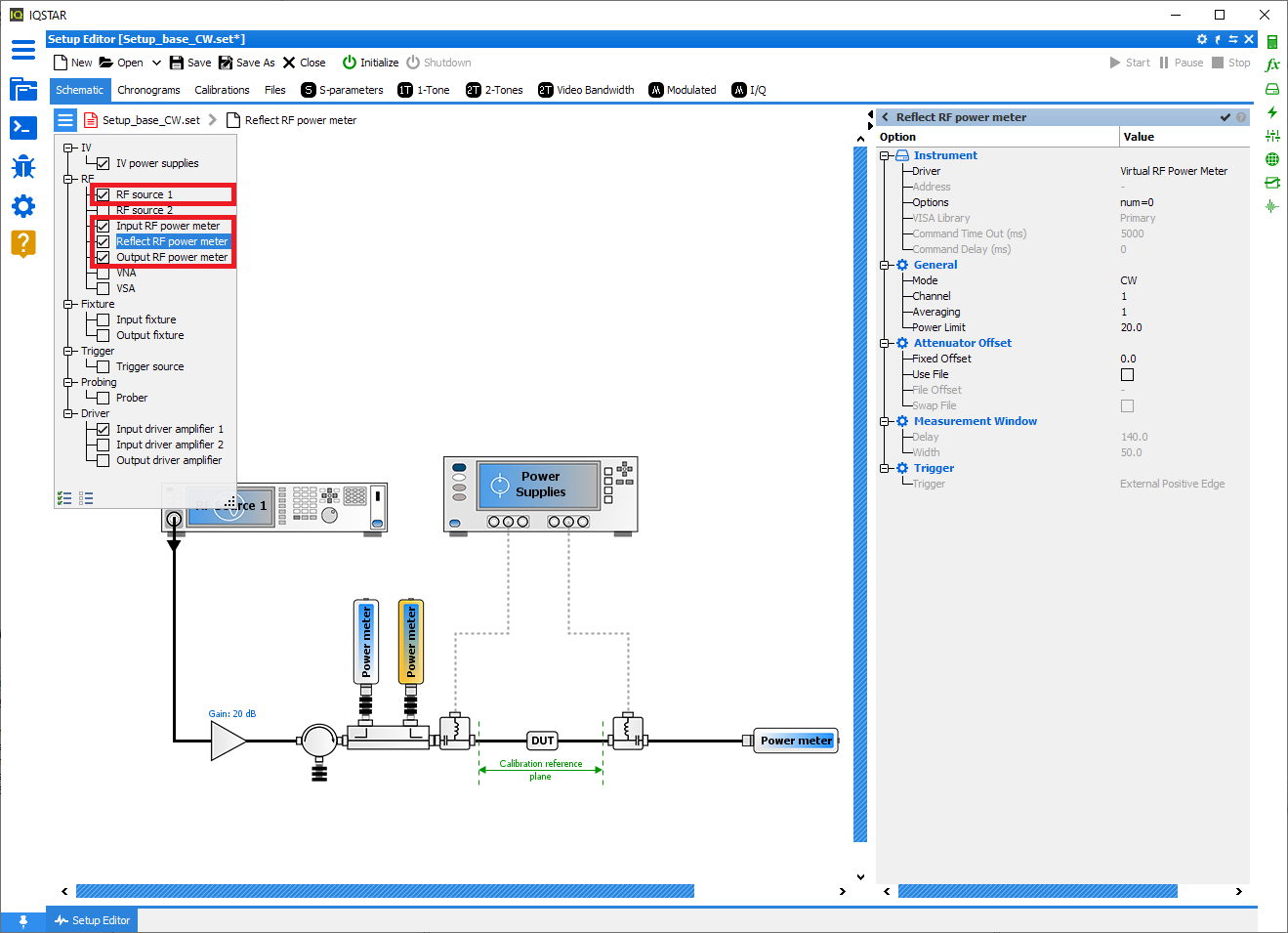Screen dimensions: 1288x933
Task: Collapse the General options group
Action: [885, 265]
